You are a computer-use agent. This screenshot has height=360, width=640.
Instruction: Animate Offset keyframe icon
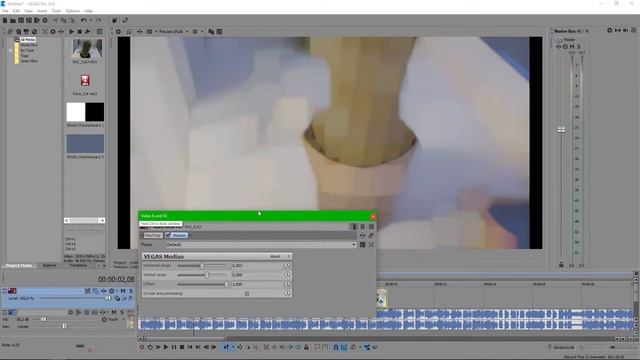[x=287, y=284]
